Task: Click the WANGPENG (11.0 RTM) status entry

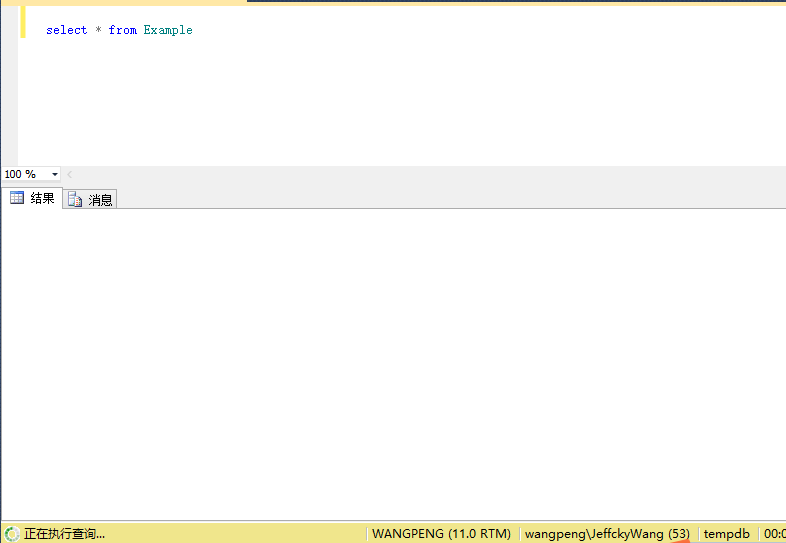Action: click(x=441, y=534)
